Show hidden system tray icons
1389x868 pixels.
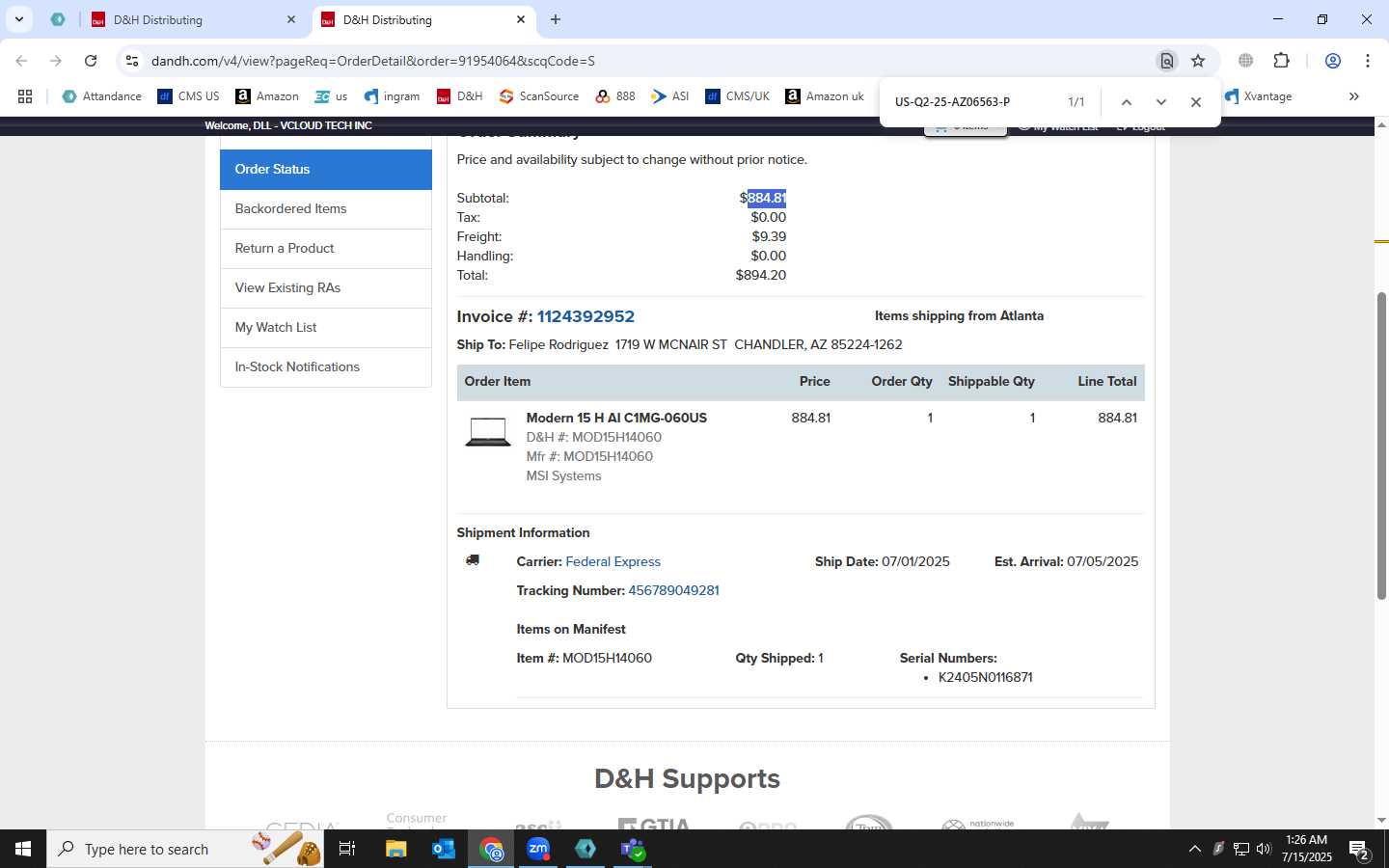pos(1195,849)
